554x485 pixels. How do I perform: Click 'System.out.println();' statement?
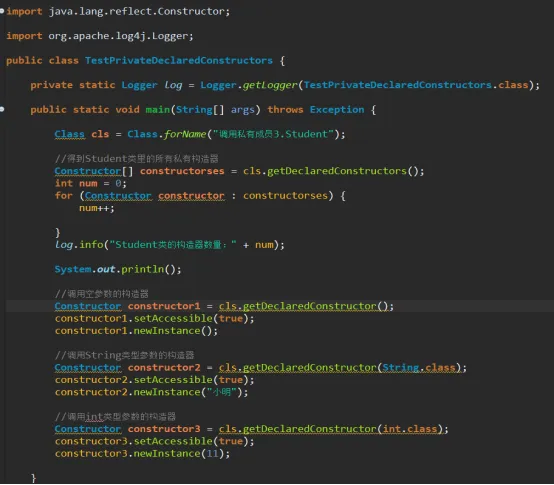click(118, 269)
